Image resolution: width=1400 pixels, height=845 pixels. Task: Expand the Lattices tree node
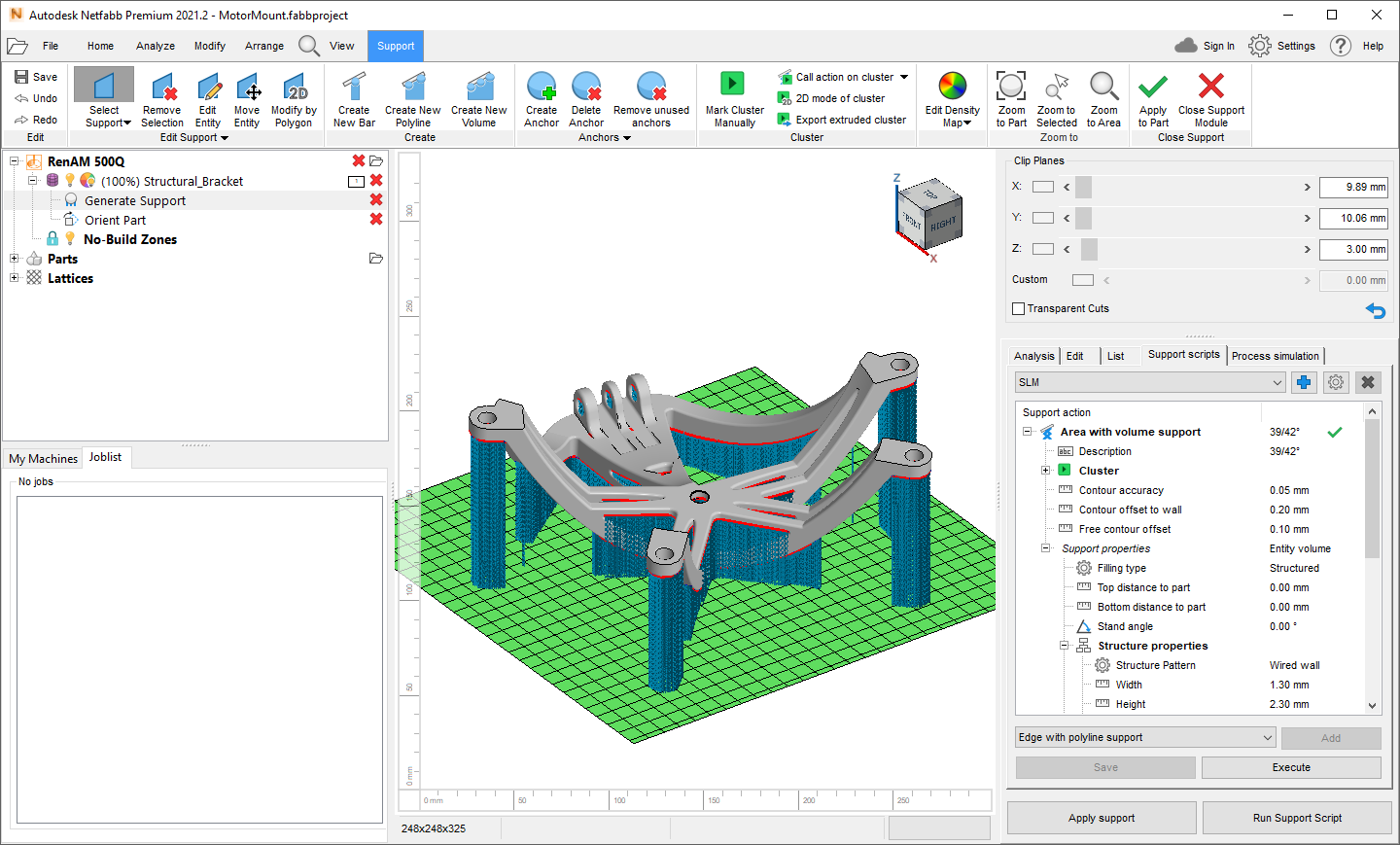click(x=15, y=278)
